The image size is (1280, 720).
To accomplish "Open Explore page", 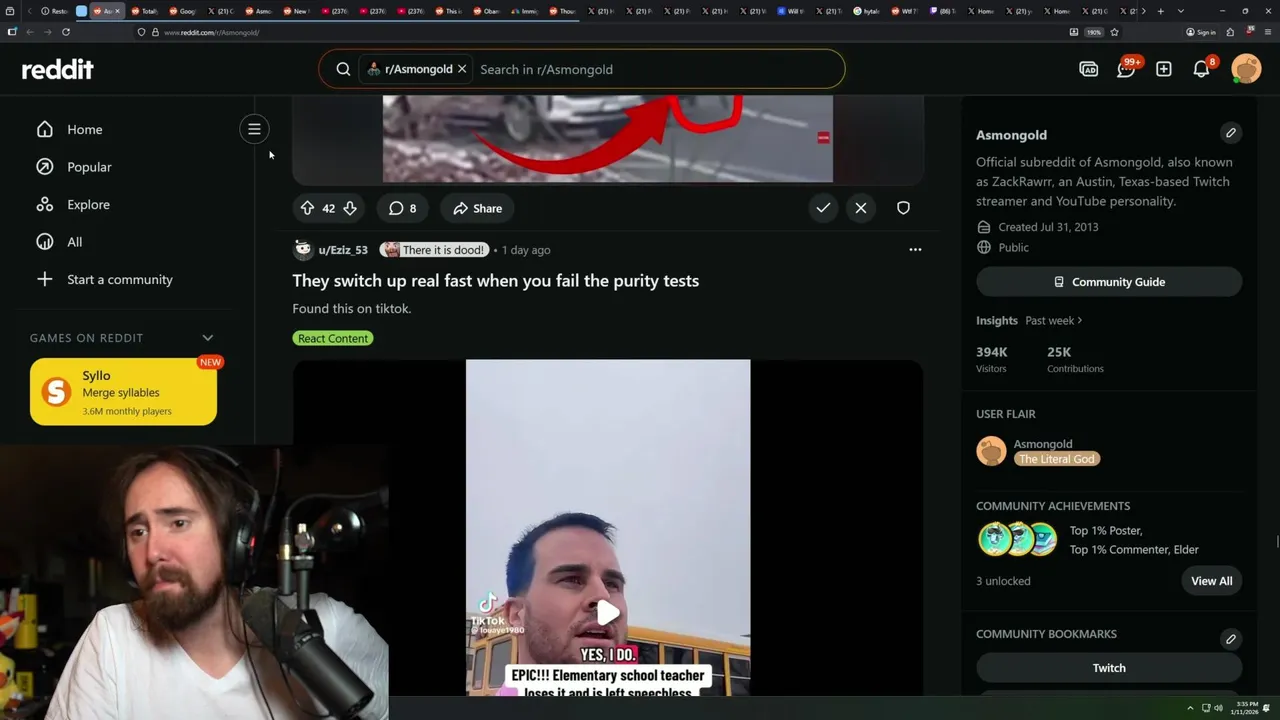I will (88, 204).
